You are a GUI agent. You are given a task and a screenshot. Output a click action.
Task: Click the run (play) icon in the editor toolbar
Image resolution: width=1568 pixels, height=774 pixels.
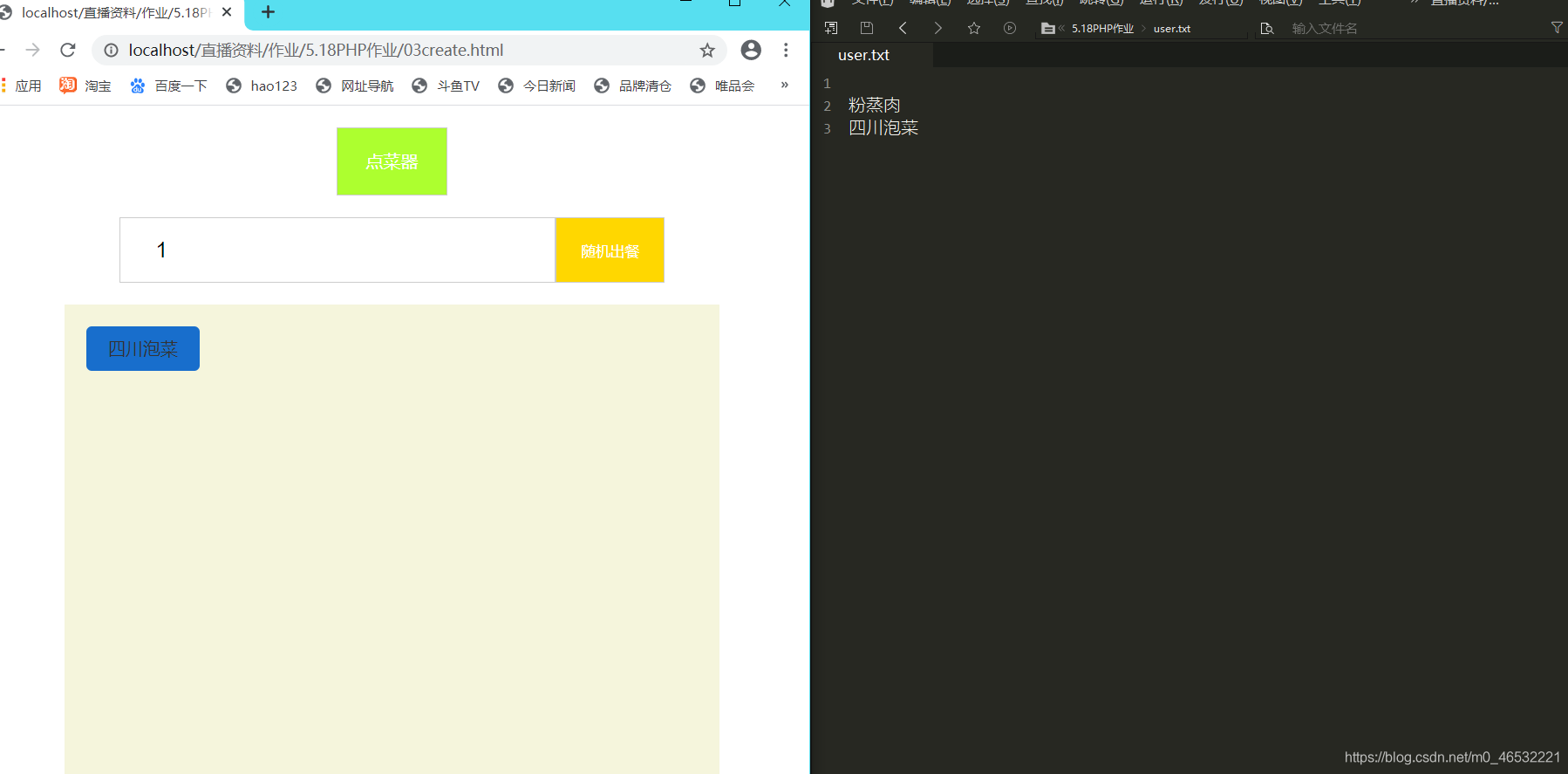tap(1010, 28)
